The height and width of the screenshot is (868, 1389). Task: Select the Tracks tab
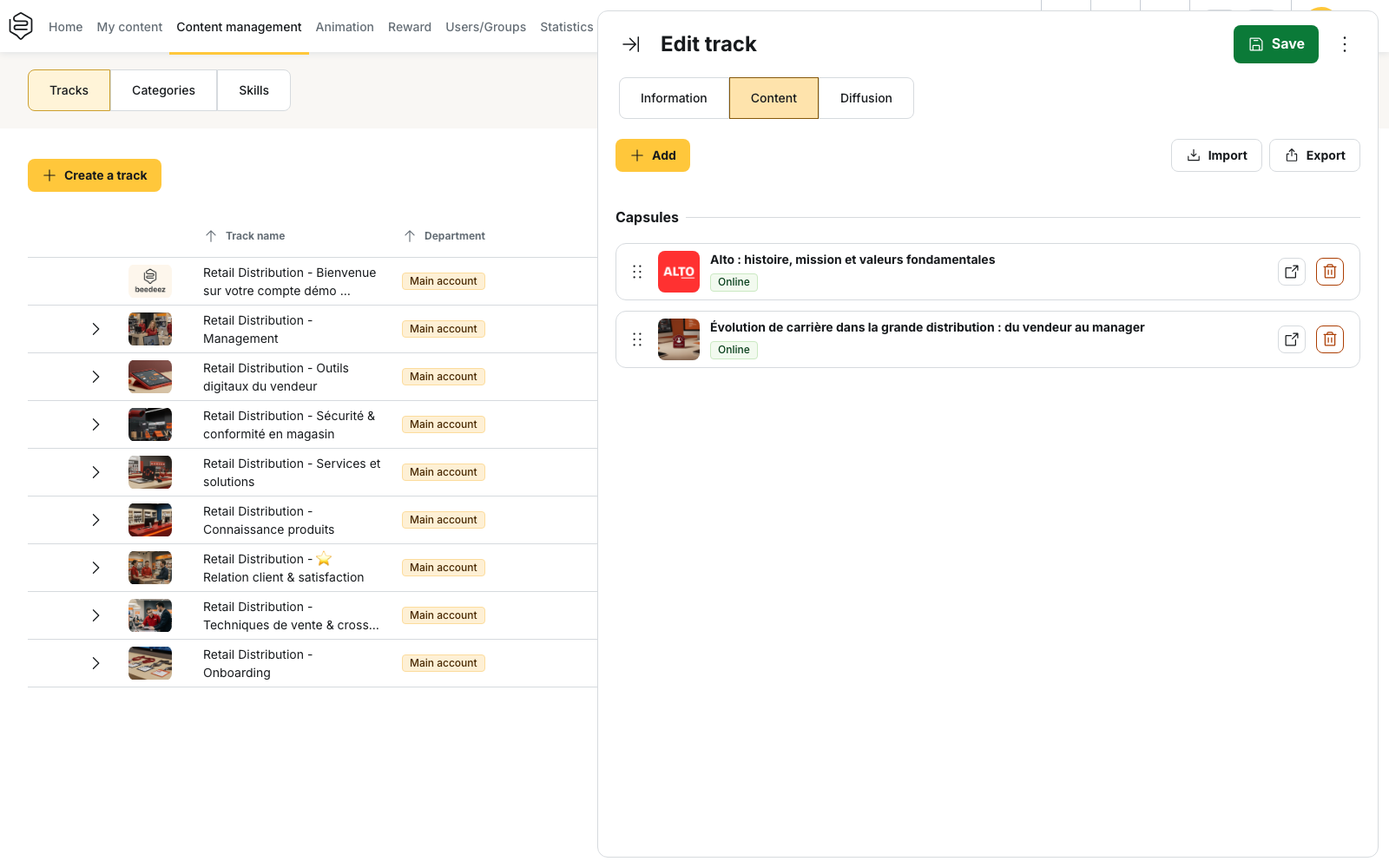[69, 90]
